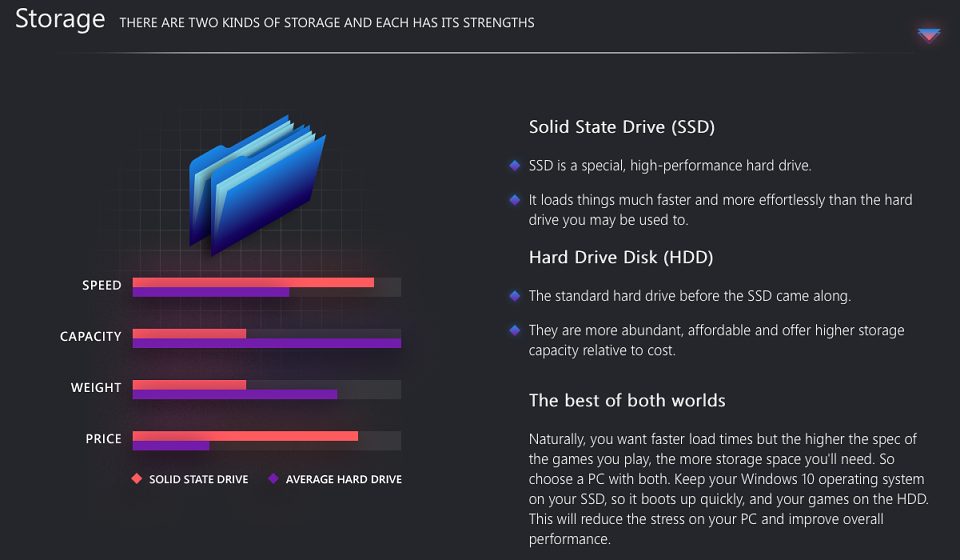960x560 pixels.
Task: Collapse the Storage section with the triangle arrow
Action: 929,35
